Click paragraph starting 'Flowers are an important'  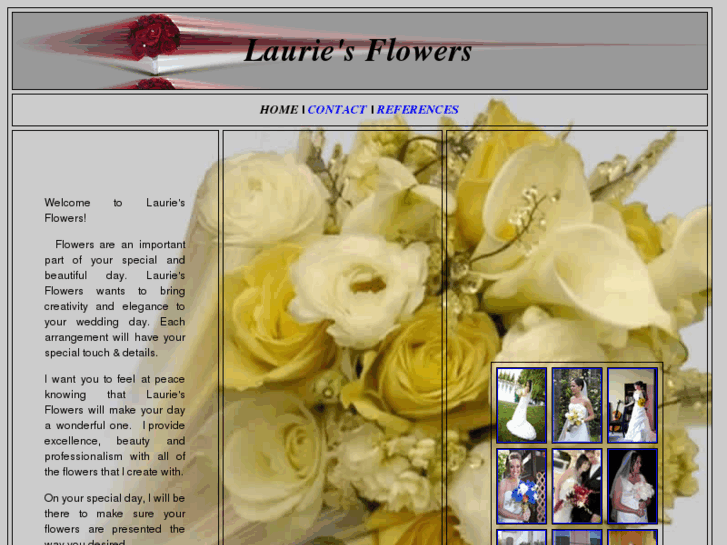[x=115, y=298]
